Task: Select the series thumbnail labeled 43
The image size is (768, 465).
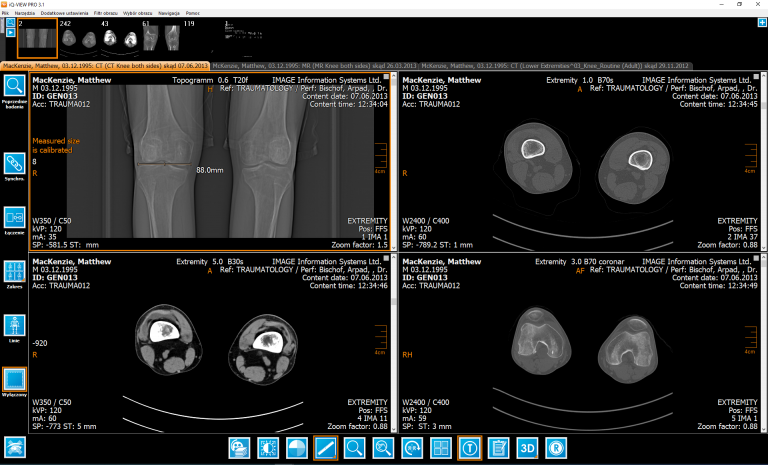Action: [120, 39]
